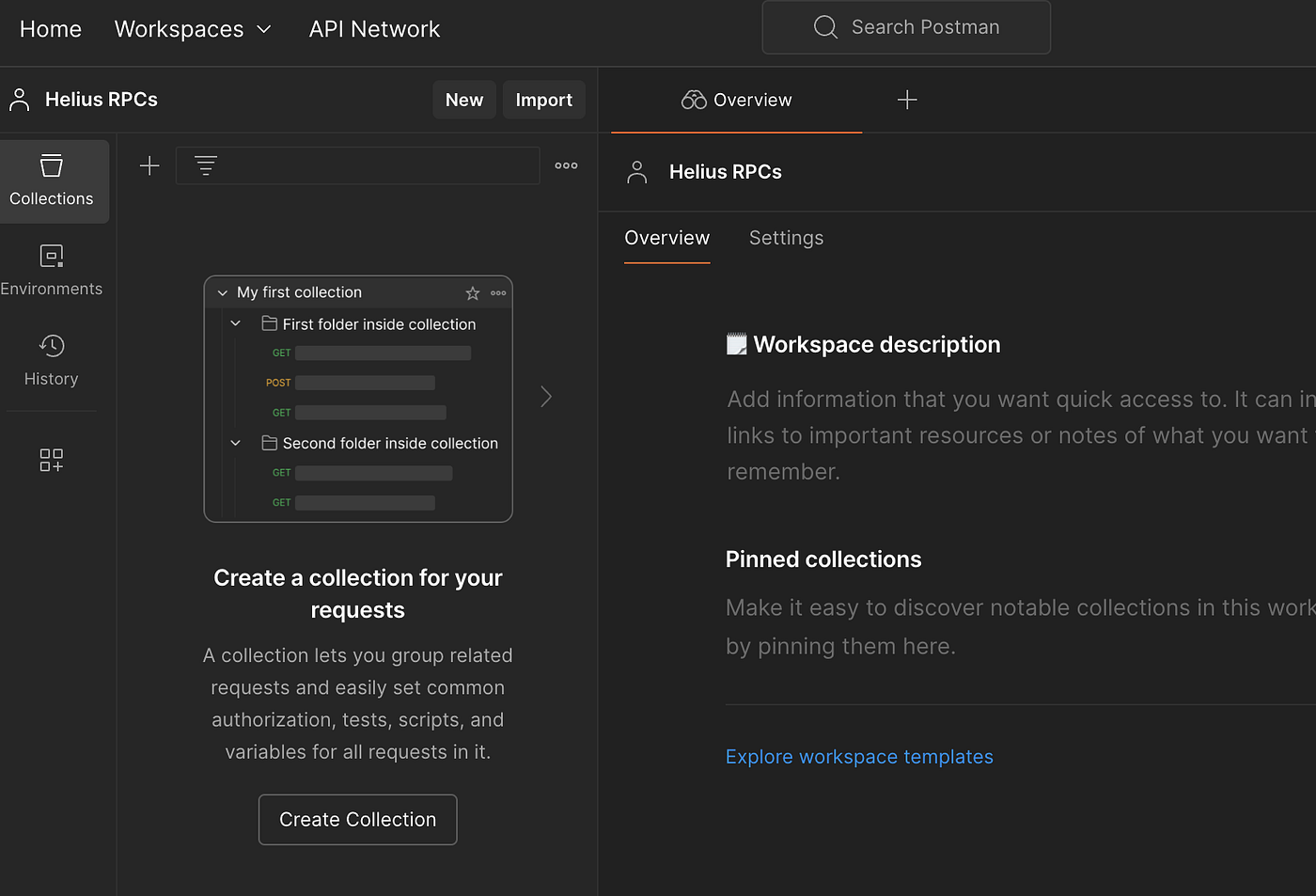Click the Helius RPCs workspace name in sidebar

tap(102, 100)
